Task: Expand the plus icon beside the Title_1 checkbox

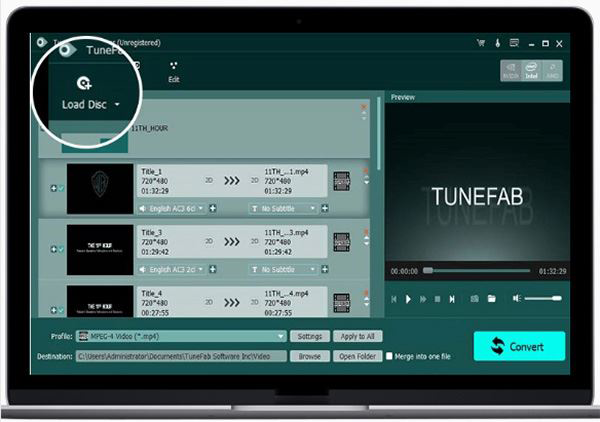Action: pyautogui.click(x=54, y=188)
